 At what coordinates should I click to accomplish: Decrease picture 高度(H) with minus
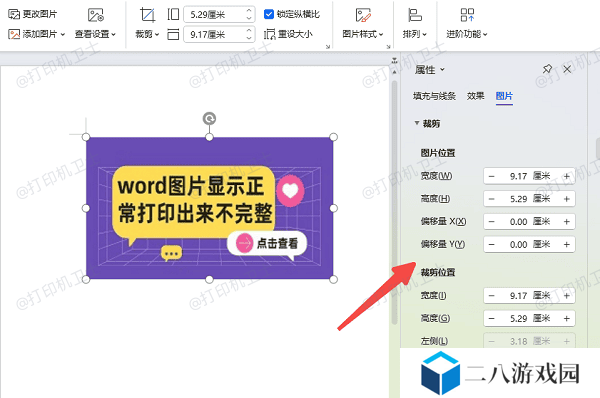(x=492, y=199)
